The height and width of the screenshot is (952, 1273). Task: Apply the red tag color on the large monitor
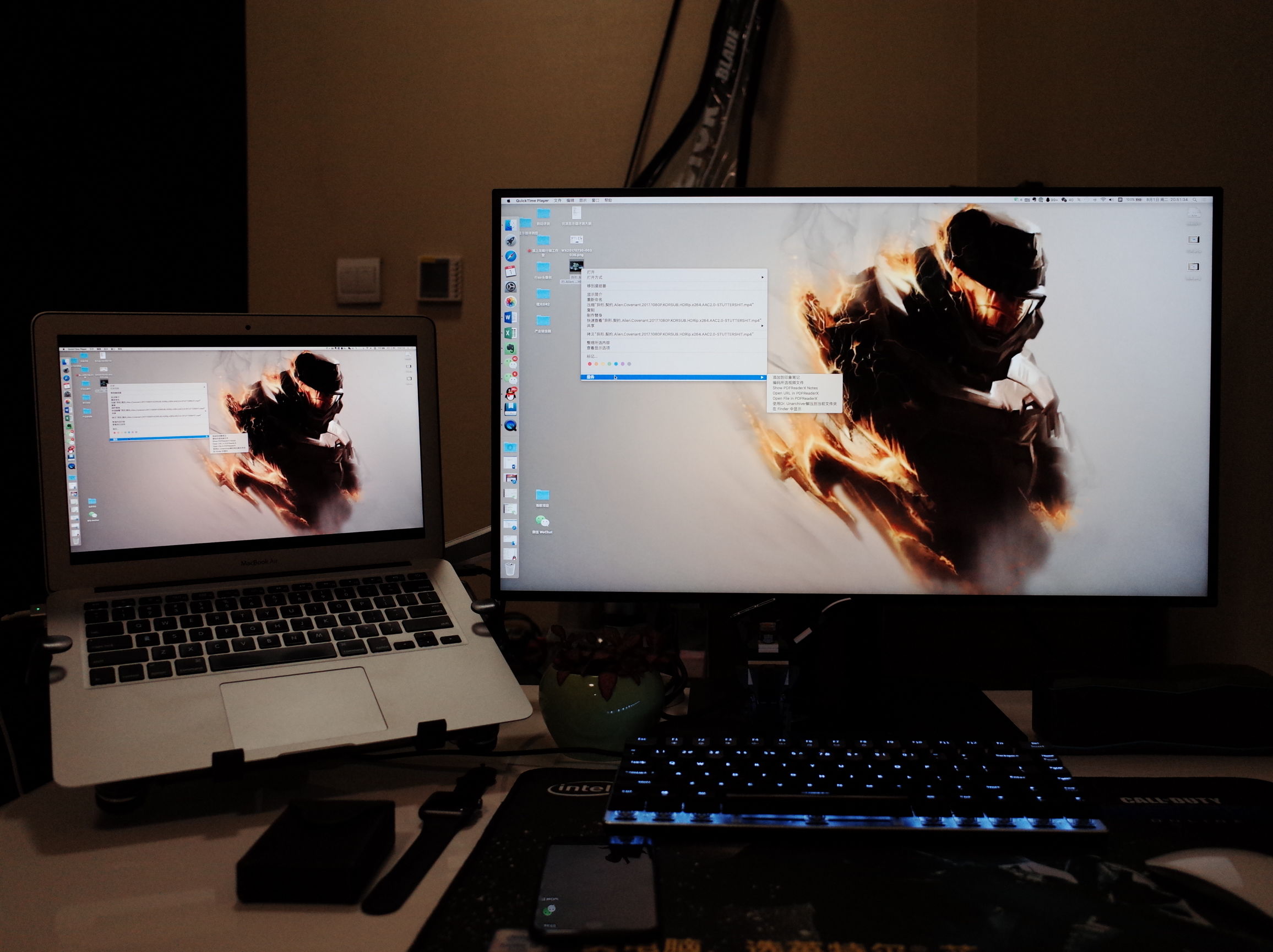589,364
